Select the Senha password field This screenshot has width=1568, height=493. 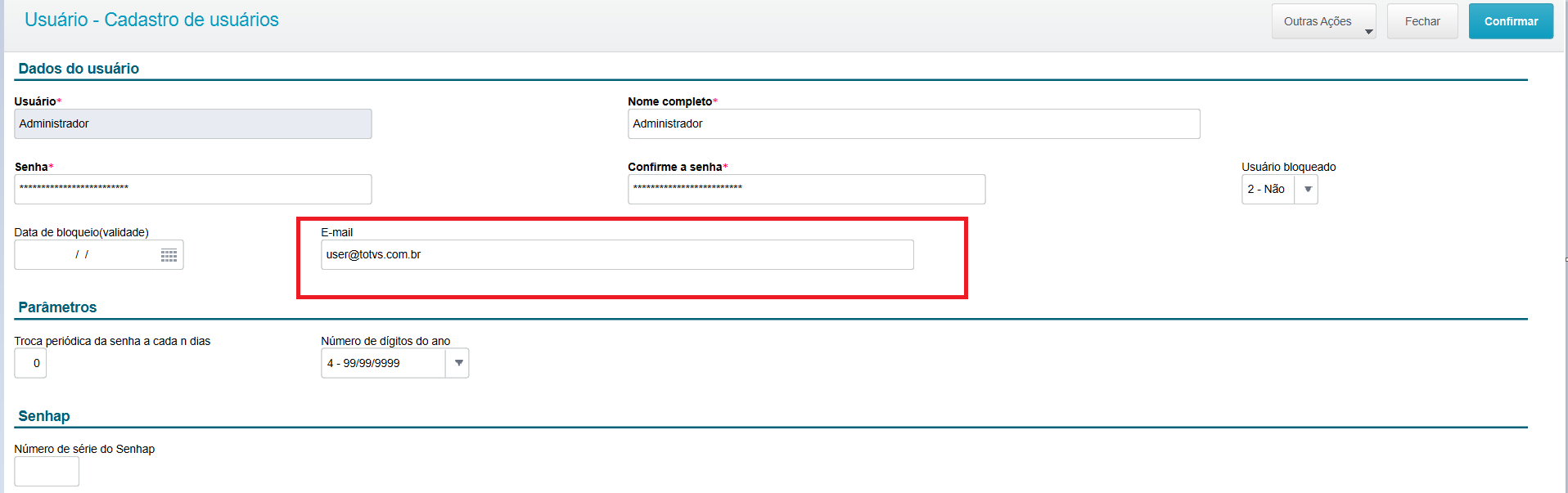193,189
